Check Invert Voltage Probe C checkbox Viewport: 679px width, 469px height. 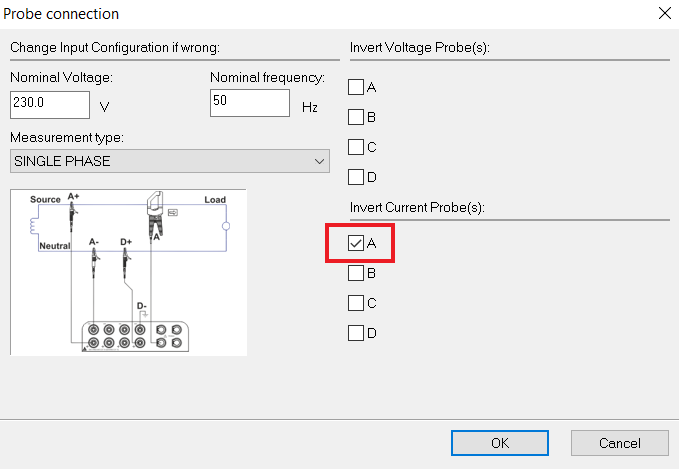pos(356,147)
